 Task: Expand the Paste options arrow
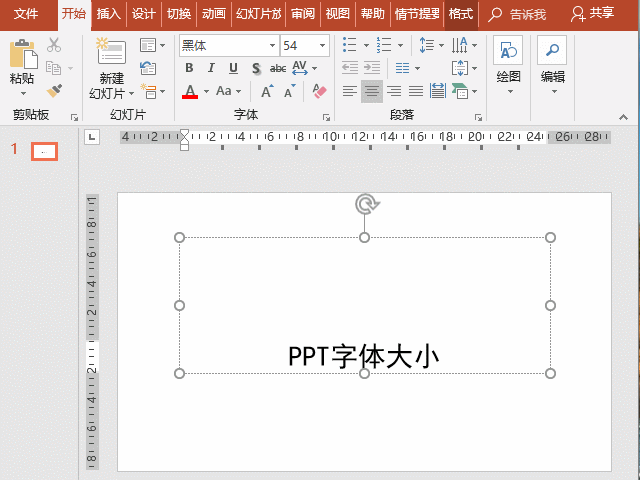pyautogui.click(x=23, y=93)
